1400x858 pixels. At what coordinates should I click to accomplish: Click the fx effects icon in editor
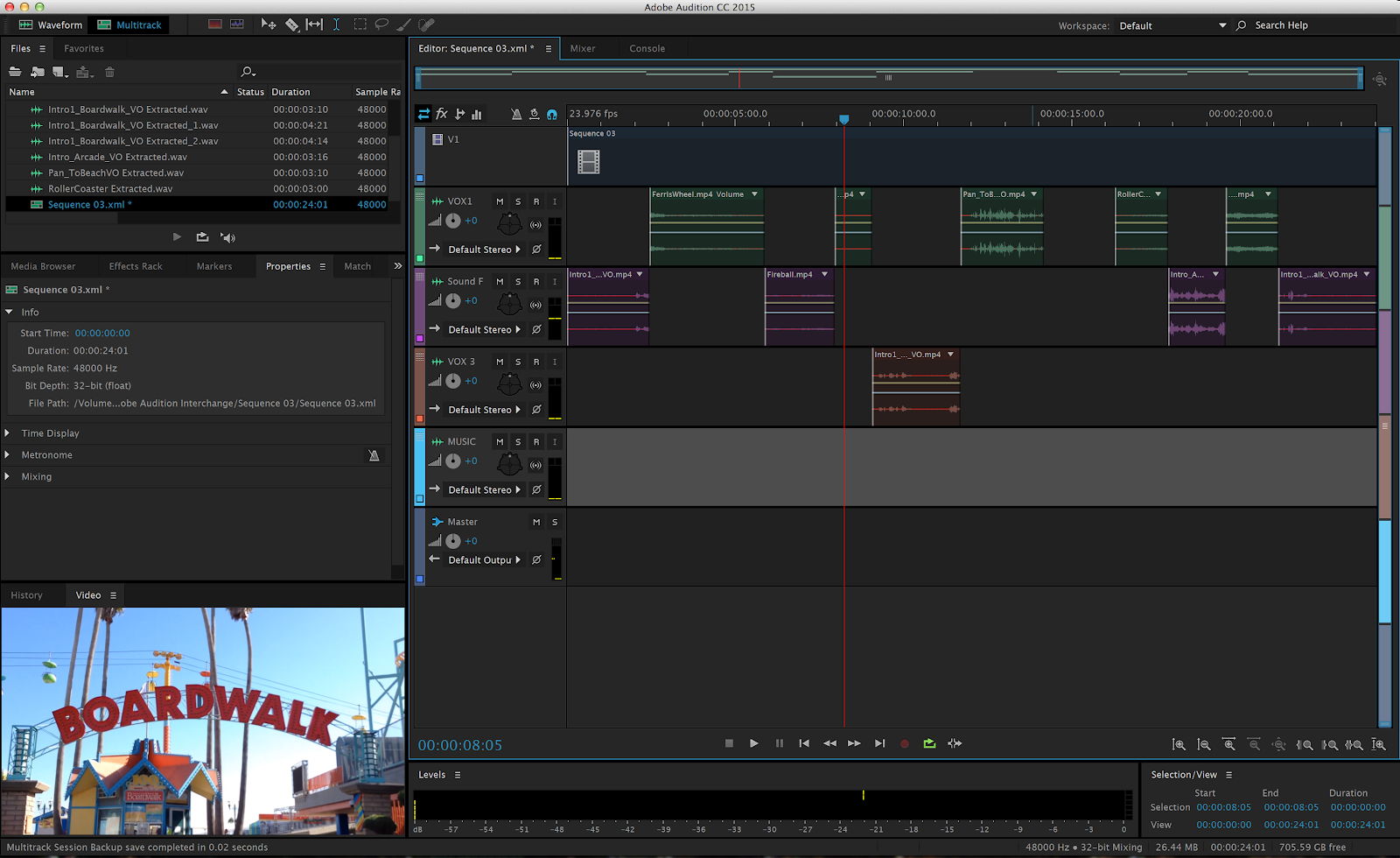coord(442,114)
